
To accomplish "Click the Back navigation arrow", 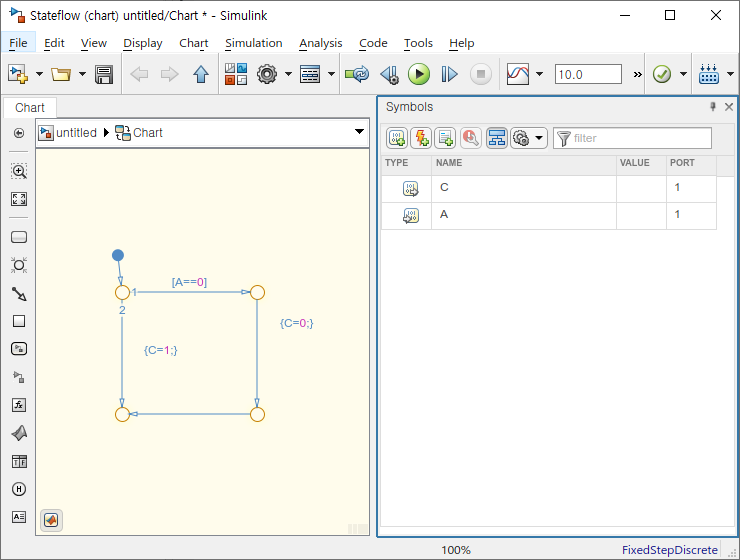I will (x=139, y=74).
